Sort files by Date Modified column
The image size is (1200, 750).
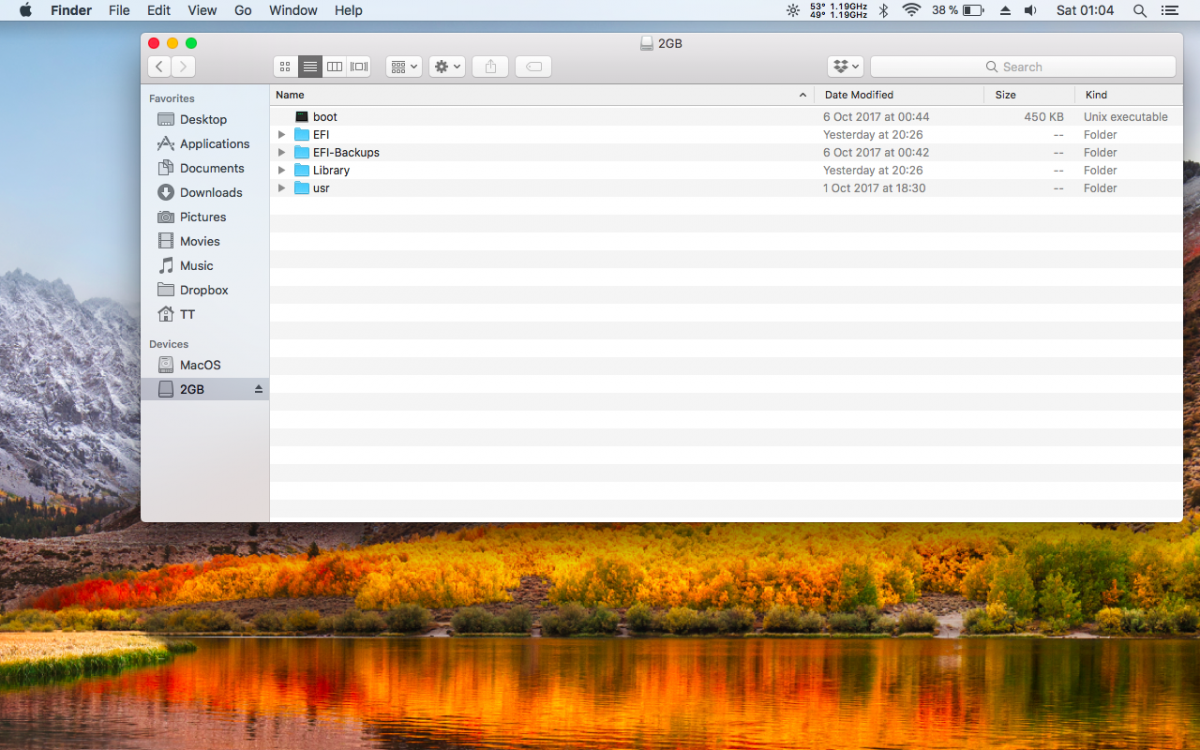click(x=858, y=95)
